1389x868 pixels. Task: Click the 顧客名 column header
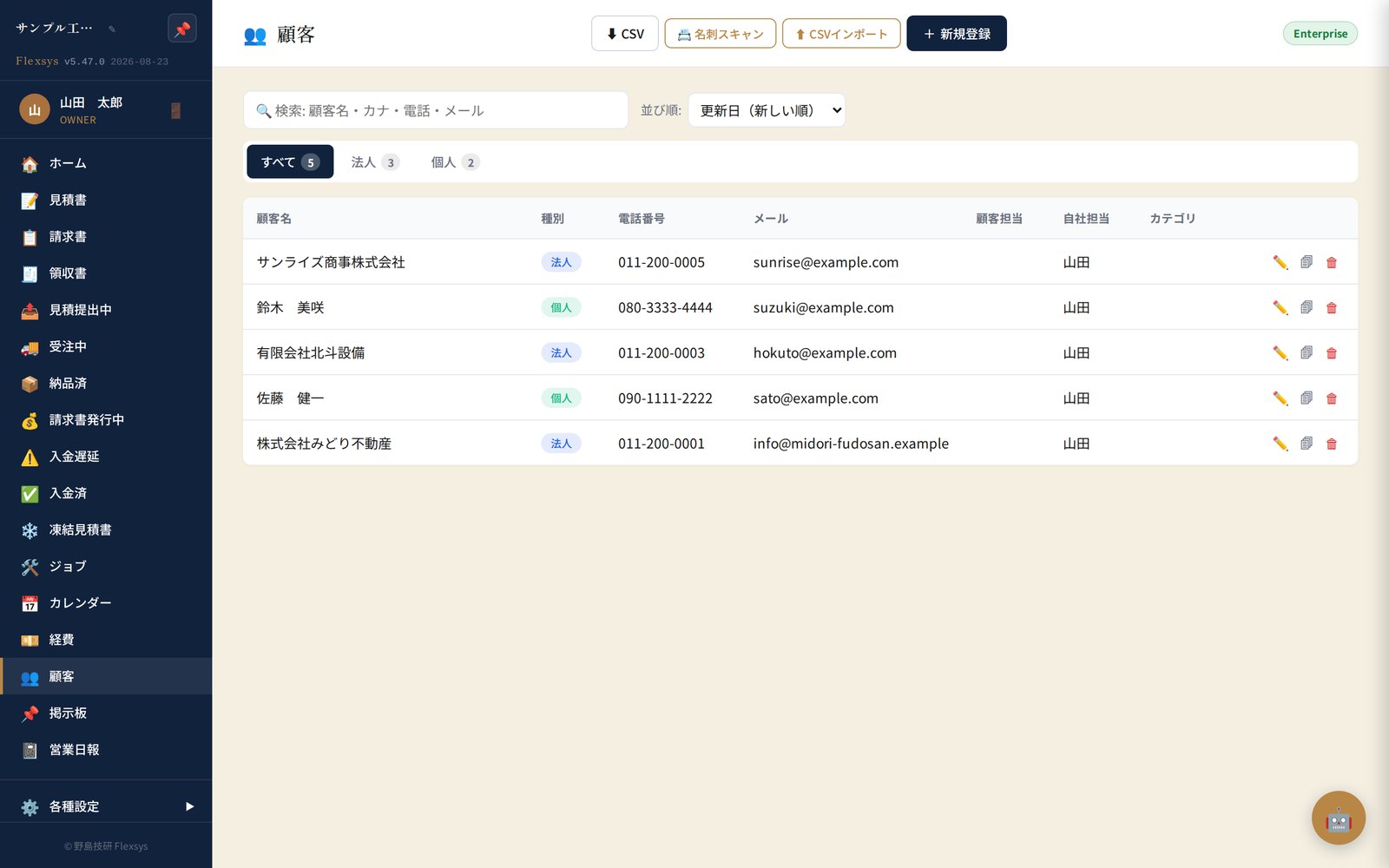pos(273,219)
